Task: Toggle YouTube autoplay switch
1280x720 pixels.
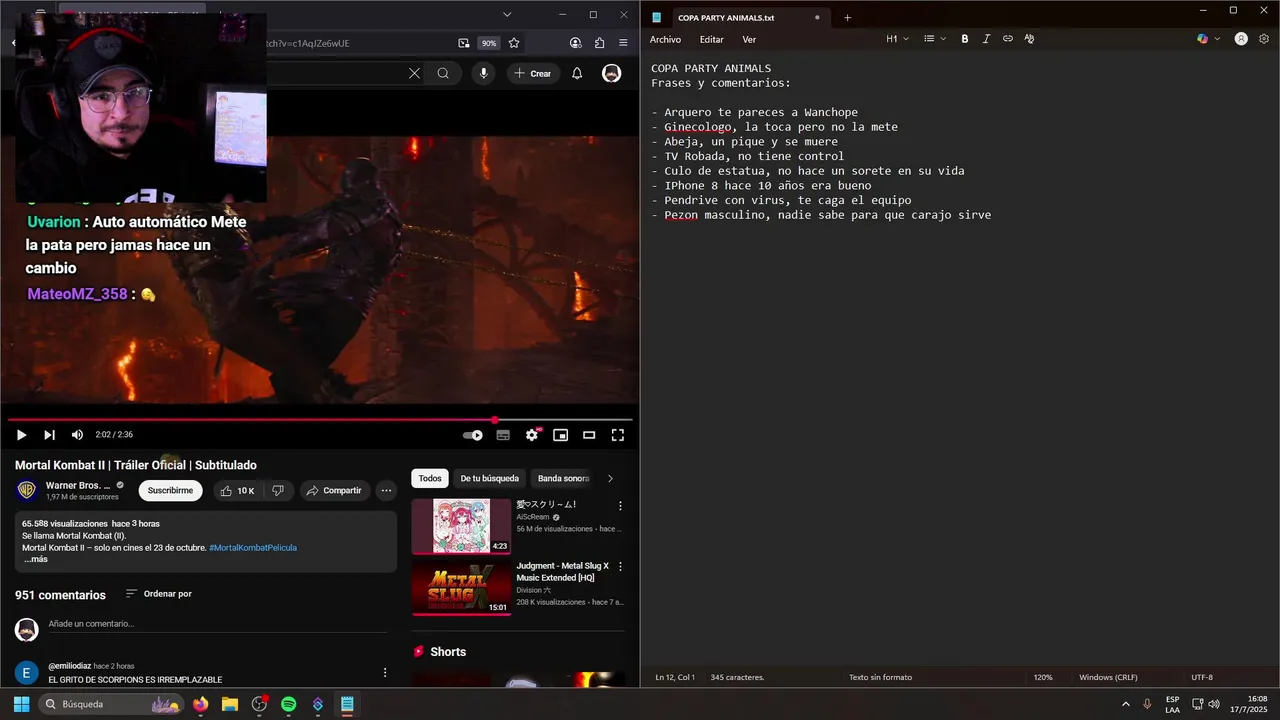Action: [x=473, y=435]
